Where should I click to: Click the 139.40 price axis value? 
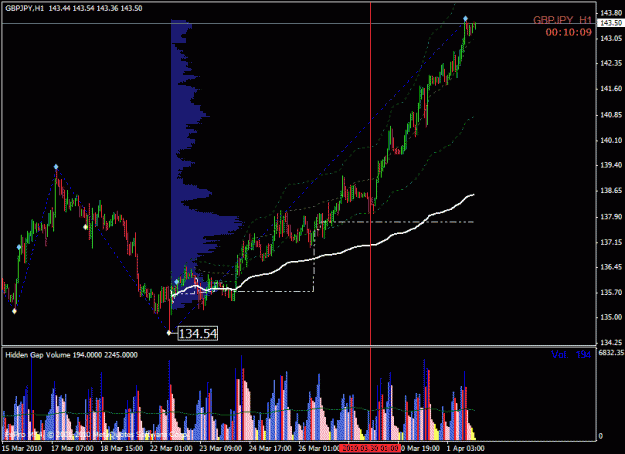(611, 165)
